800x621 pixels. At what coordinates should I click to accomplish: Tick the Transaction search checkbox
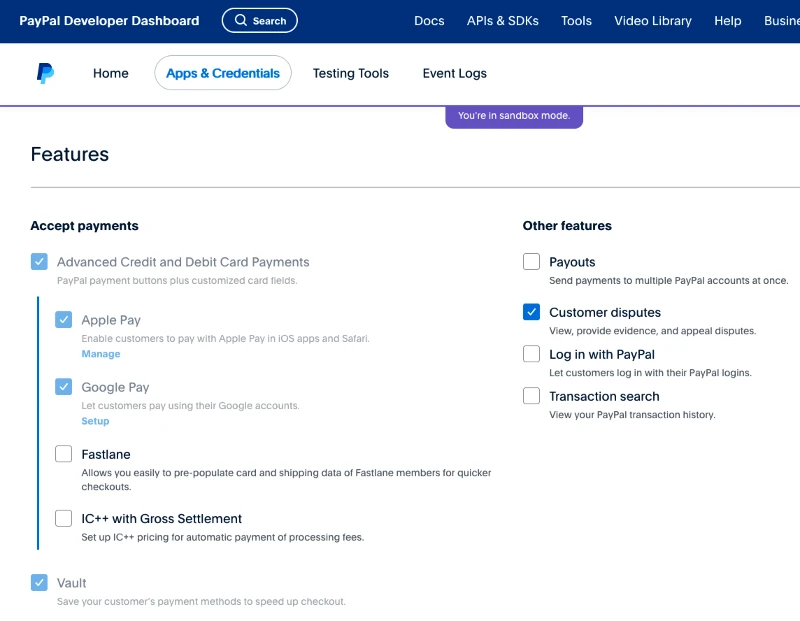click(x=532, y=396)
